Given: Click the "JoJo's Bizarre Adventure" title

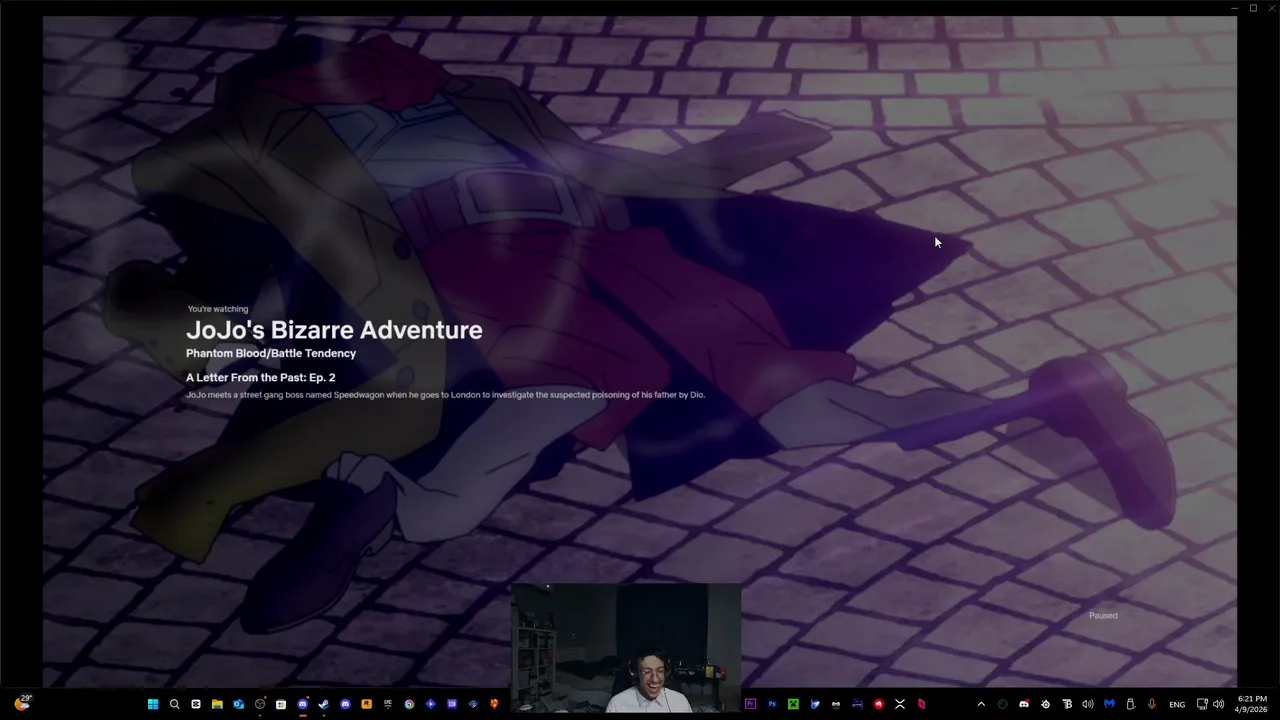Looking at the screenshot, I should click(334, 330).
